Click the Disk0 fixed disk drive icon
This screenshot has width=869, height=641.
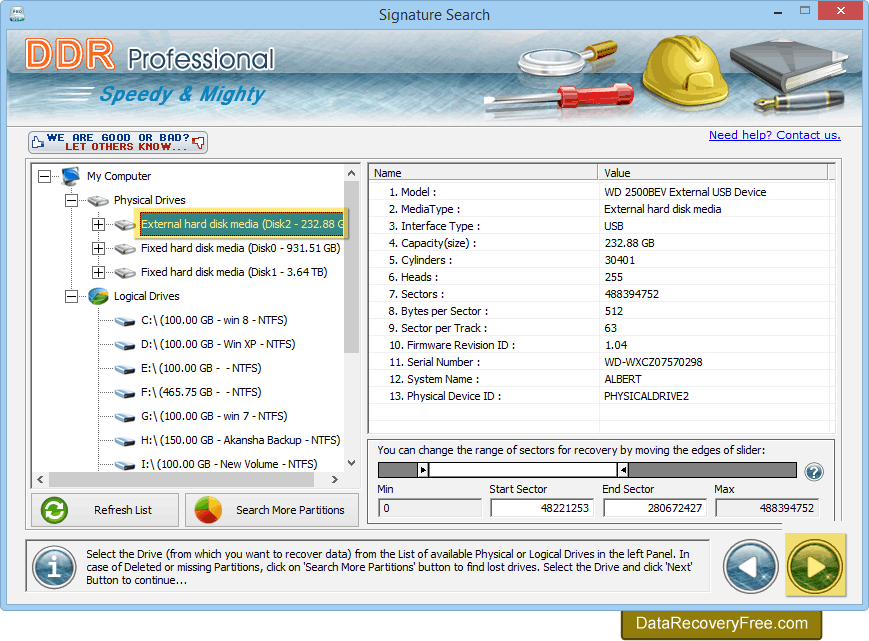tap(125, 248)
